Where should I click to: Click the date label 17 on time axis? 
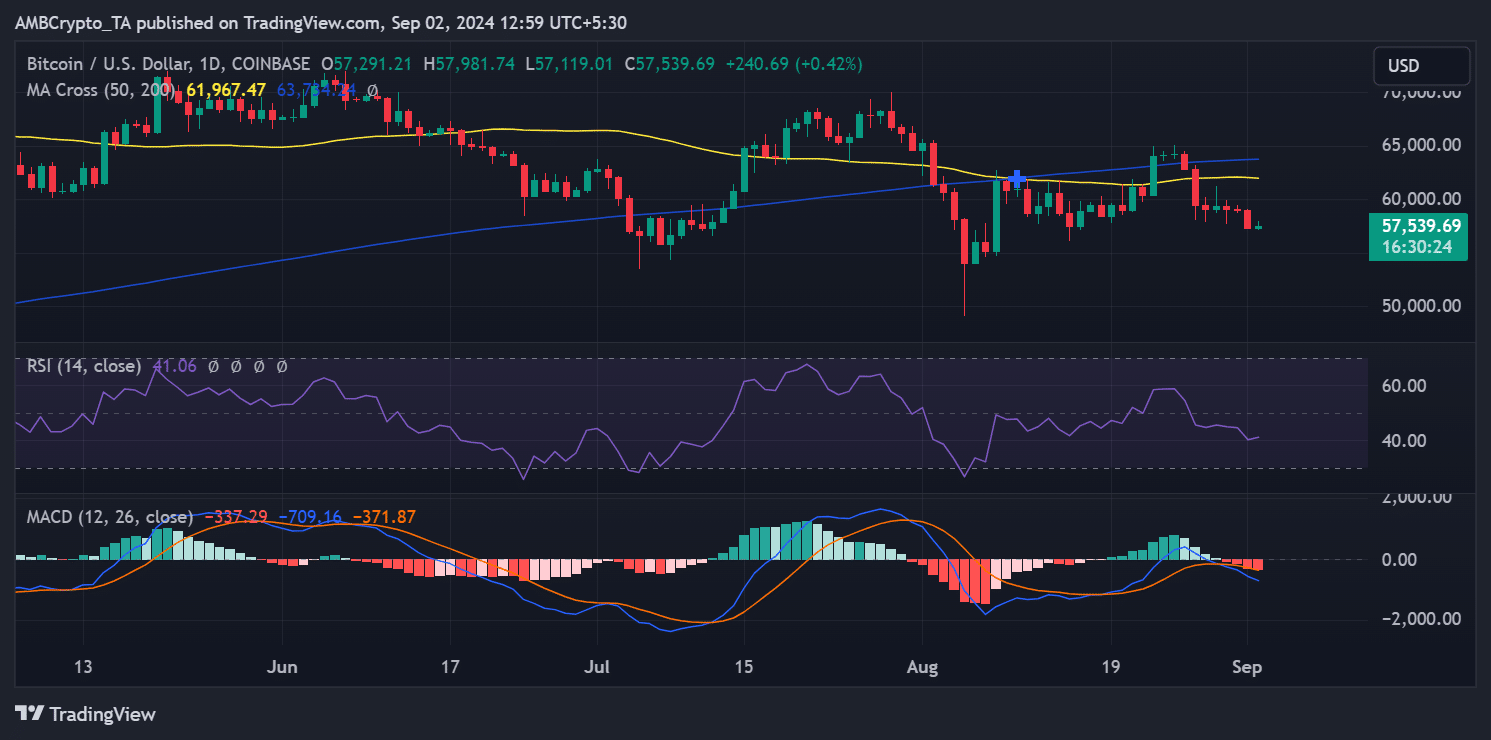(x=450, y=666)
